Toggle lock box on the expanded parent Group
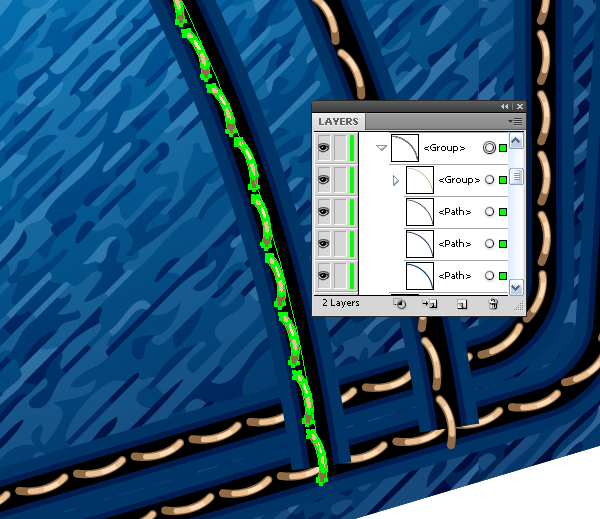Screen dimensions: 600x519 340,148
